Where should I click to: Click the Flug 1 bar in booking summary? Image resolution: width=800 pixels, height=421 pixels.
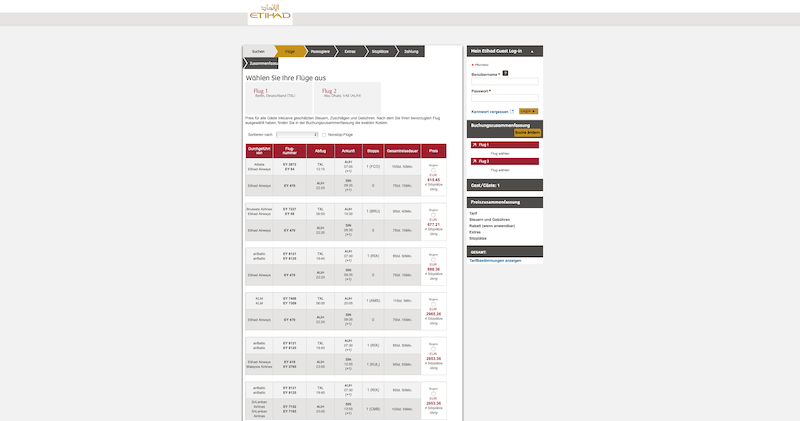click(505, 145)
